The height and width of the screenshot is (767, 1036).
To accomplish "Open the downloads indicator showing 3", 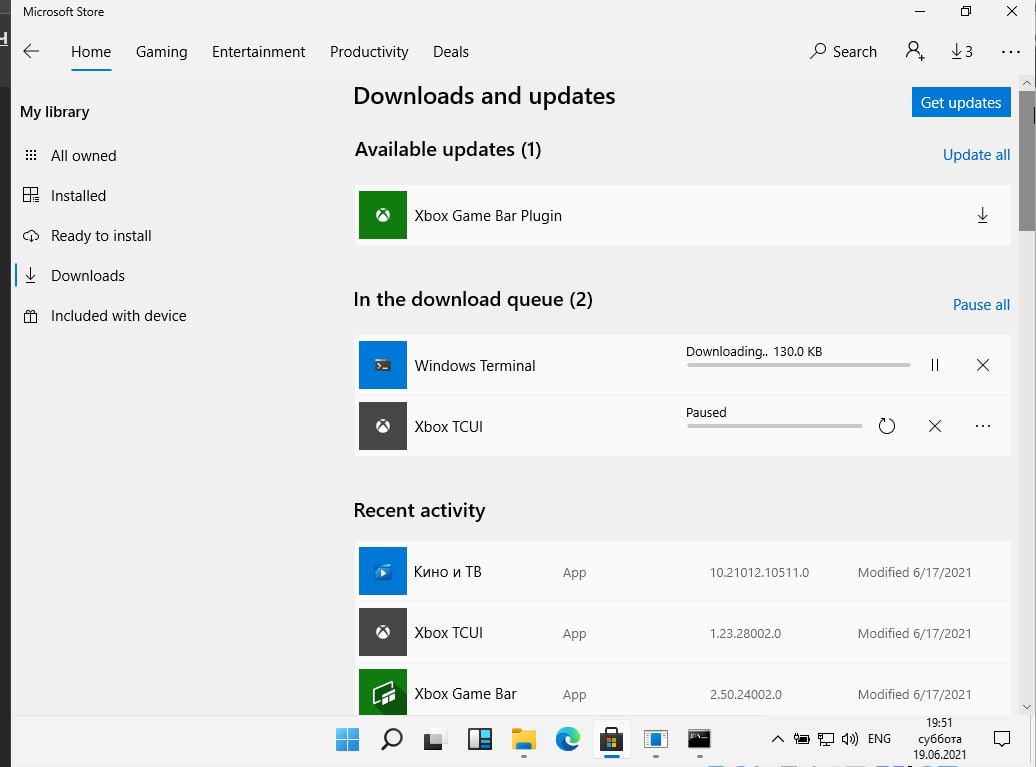I will tap(961, 52).
